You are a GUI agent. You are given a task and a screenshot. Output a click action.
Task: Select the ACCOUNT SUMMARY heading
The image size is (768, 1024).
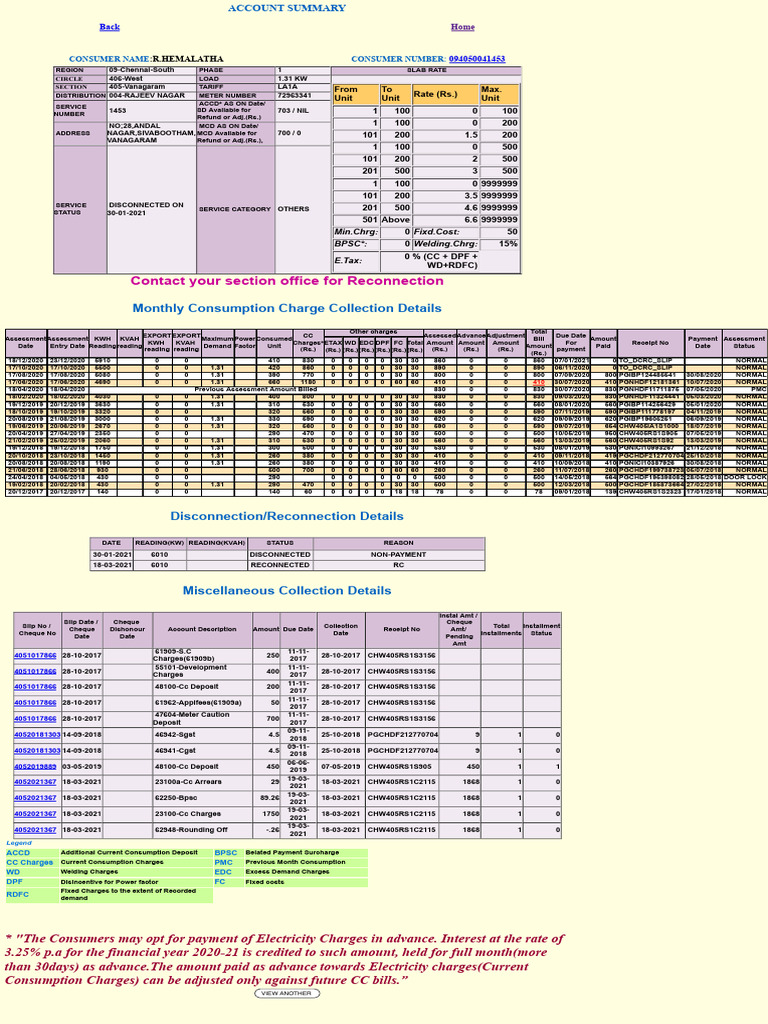click(x=287, y=8)
